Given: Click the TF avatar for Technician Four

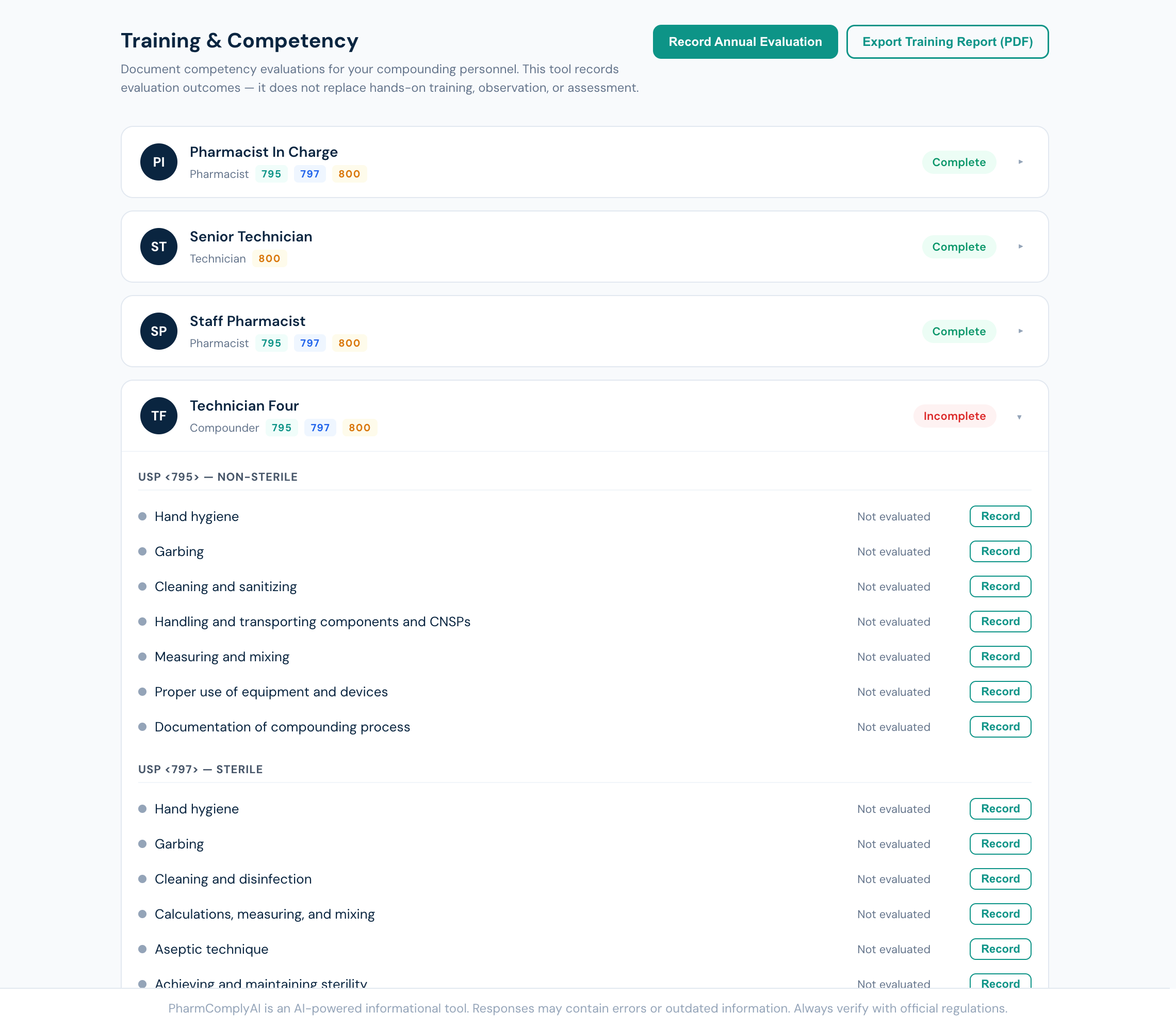Looking at the screenshot, I should [x=158, y=415].
